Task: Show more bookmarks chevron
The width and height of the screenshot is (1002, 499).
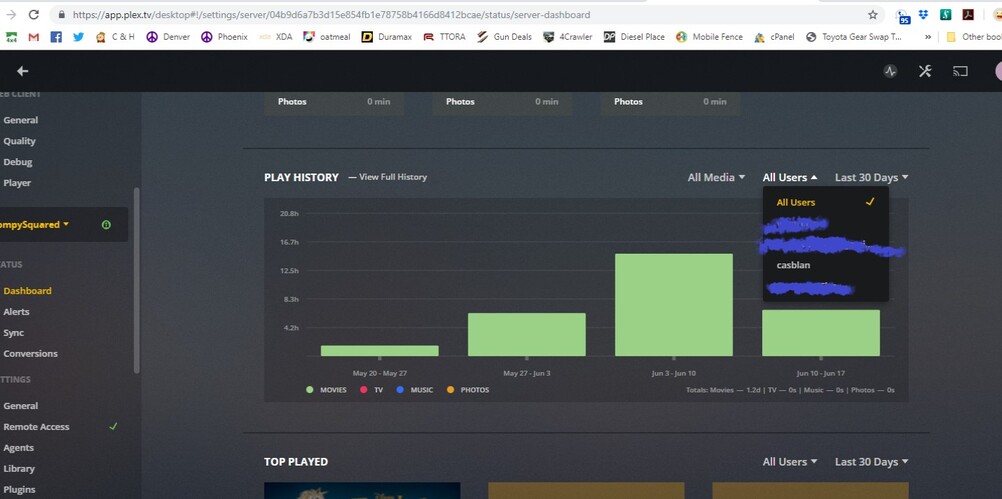Action: coord(928,37)
